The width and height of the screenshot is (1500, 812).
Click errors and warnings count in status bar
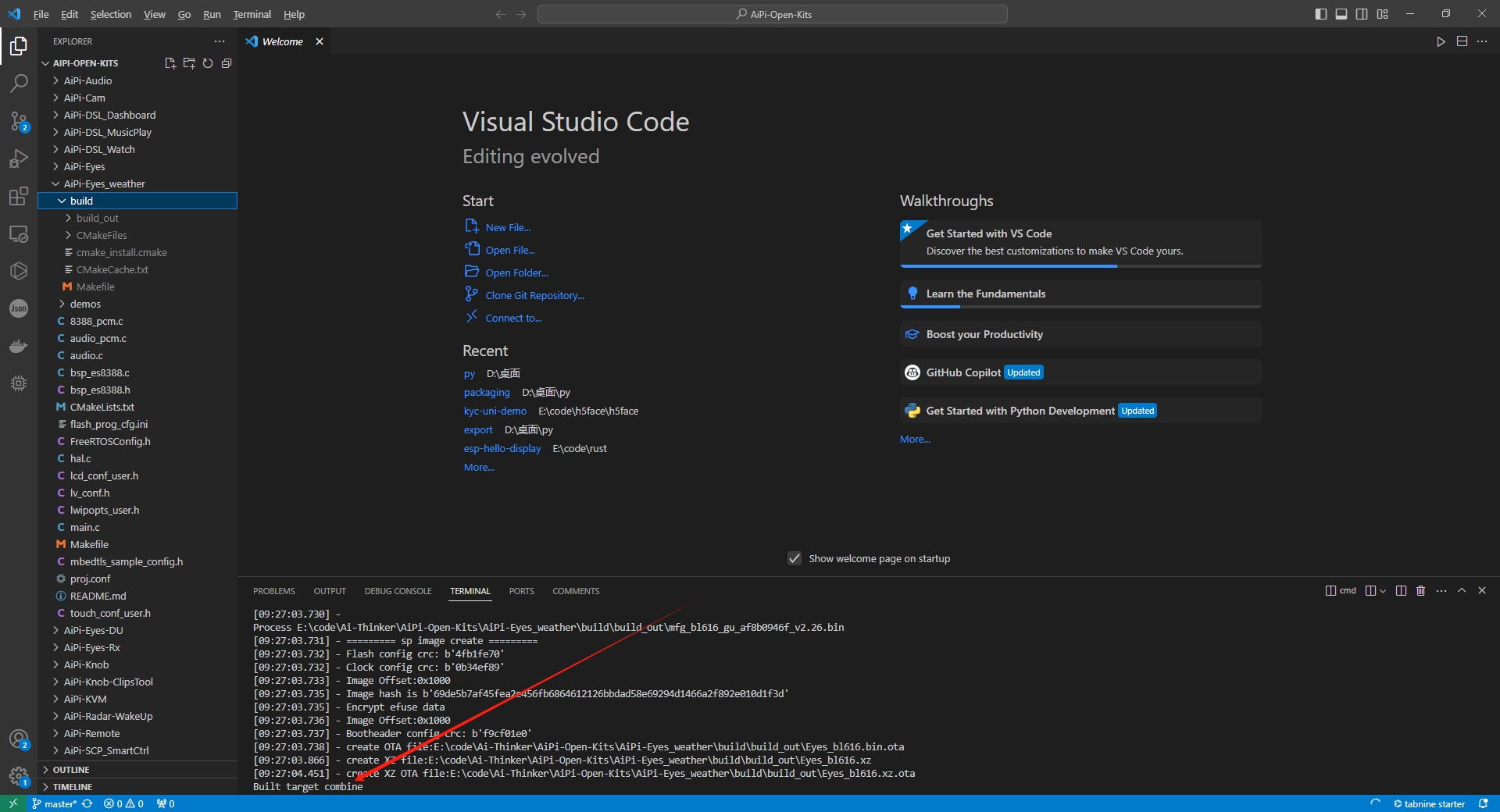pos(123,803)
